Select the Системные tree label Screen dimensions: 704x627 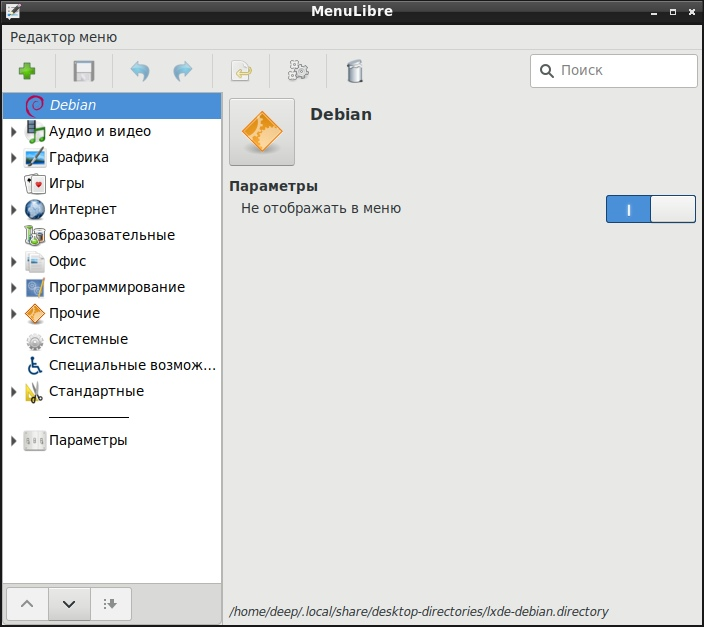pyautogui.click(x=88, y=340)
